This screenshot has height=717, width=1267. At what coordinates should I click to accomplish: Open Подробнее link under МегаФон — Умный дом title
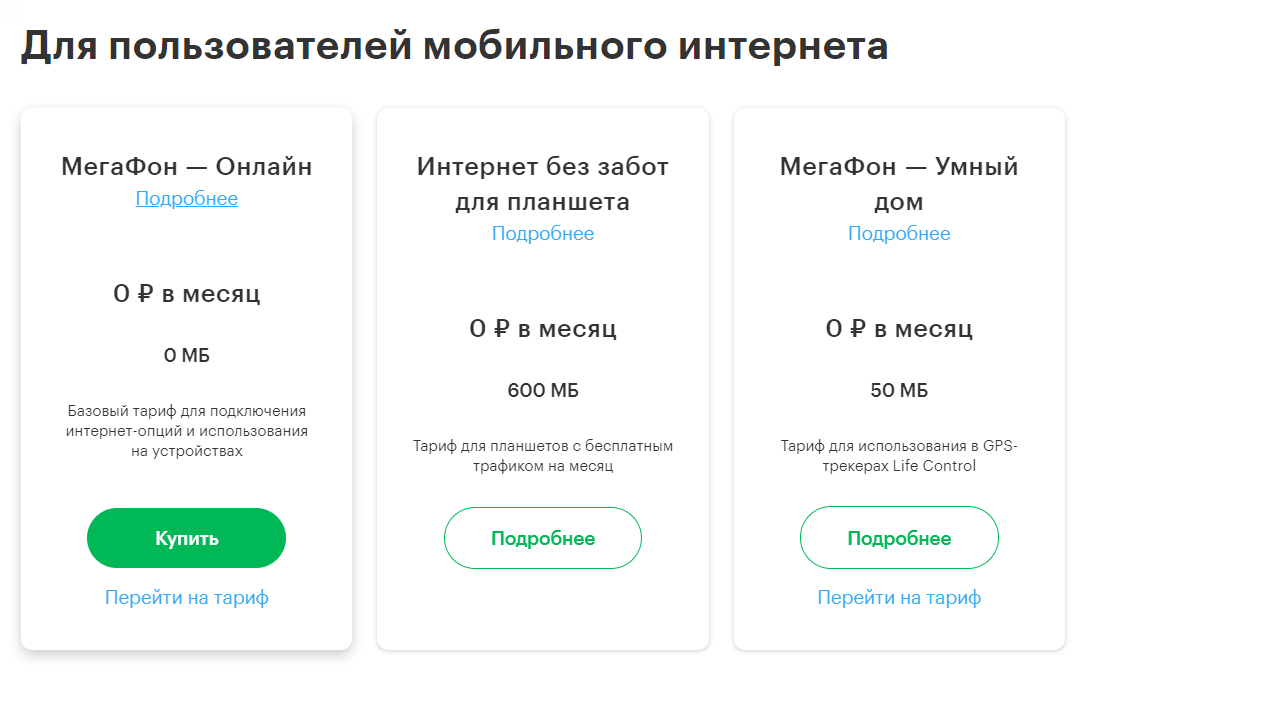(898, 233)
